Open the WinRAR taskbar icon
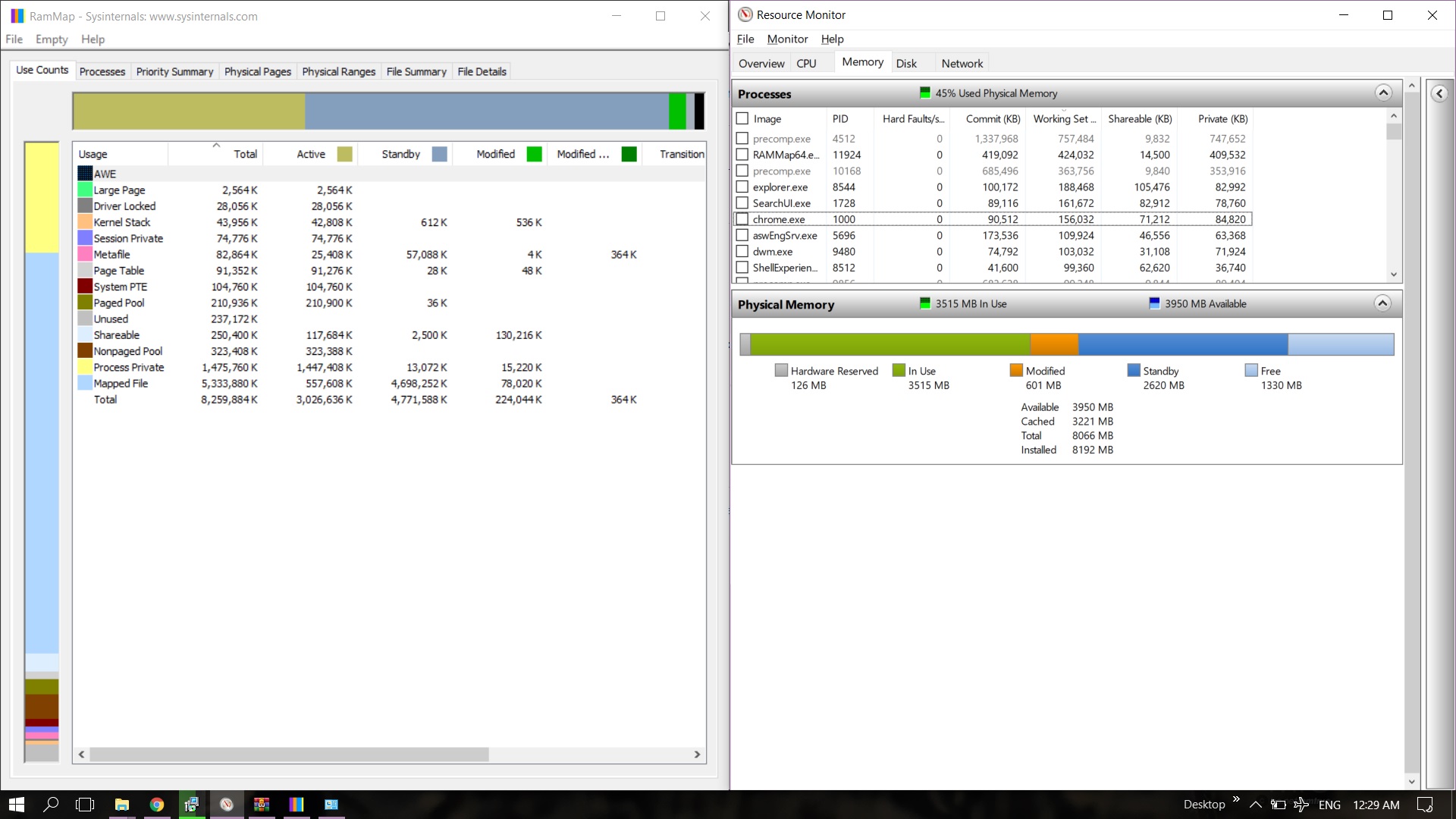Image resolution: width=1456 pixels, height=819 pixels. point(262,805)
